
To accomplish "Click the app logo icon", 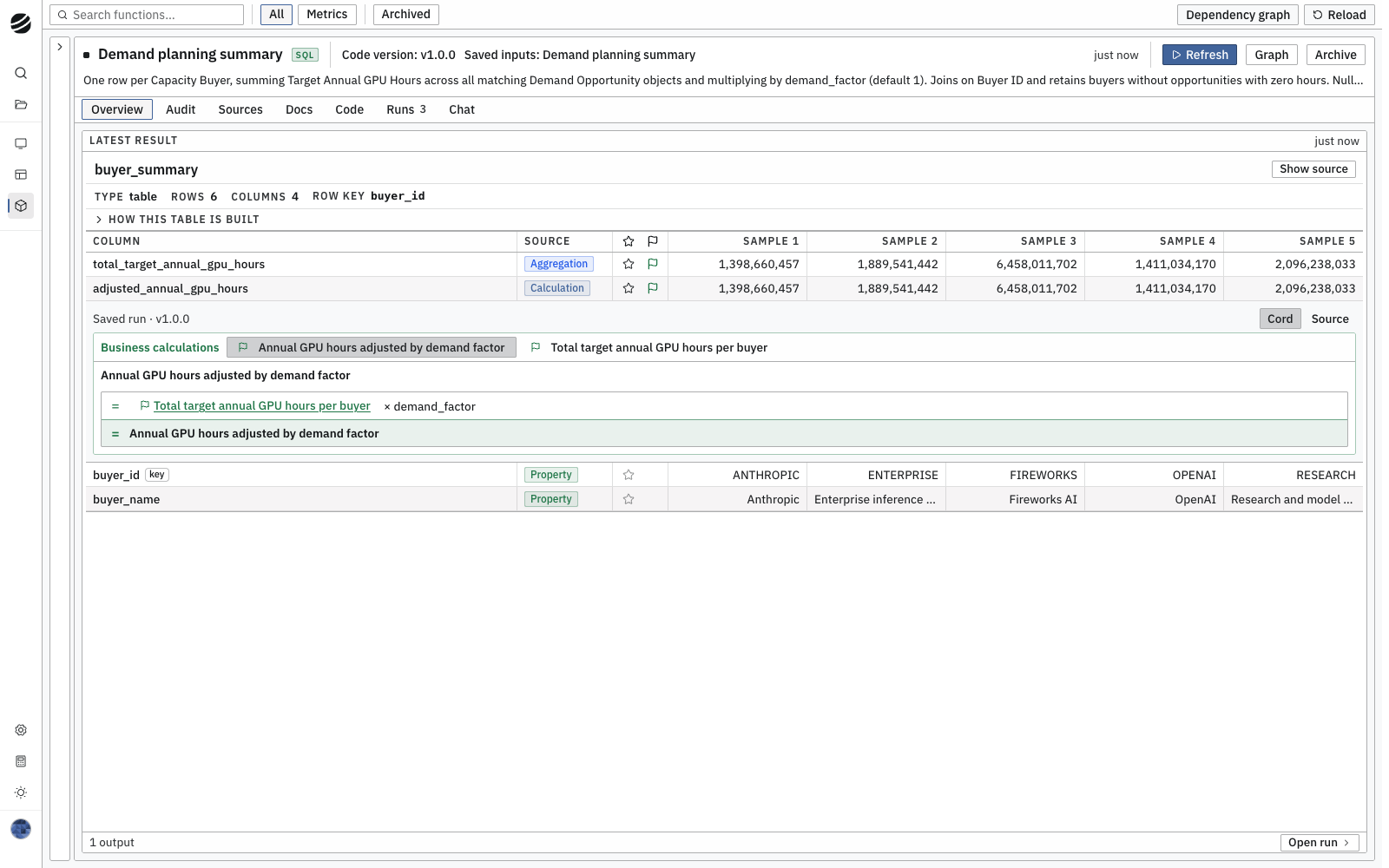I will 21,23.
